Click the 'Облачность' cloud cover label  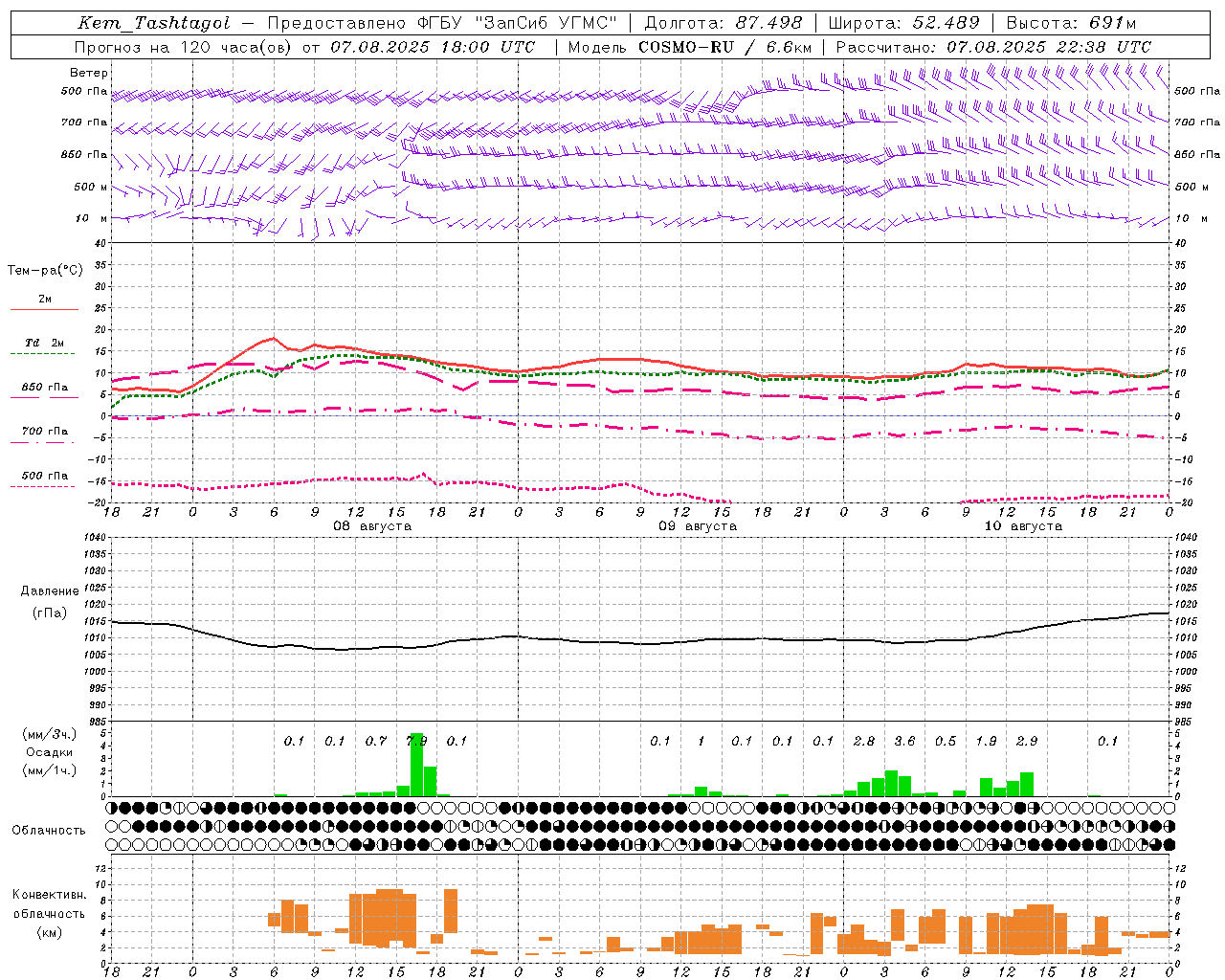pos(49,831)
